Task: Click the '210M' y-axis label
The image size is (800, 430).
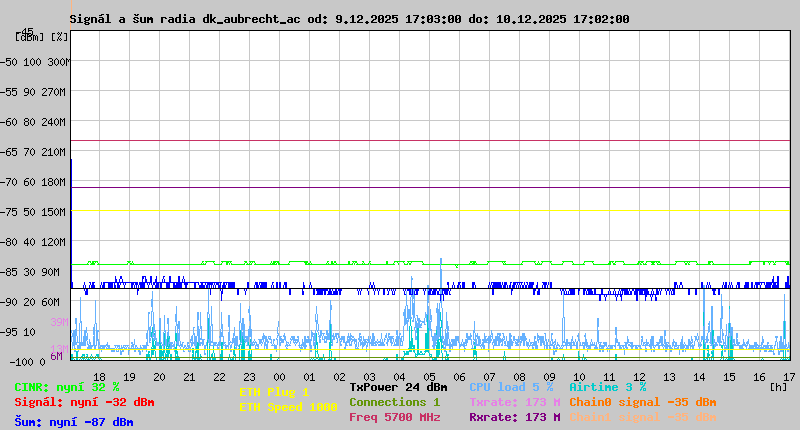Action: click(x=55, y=152)
